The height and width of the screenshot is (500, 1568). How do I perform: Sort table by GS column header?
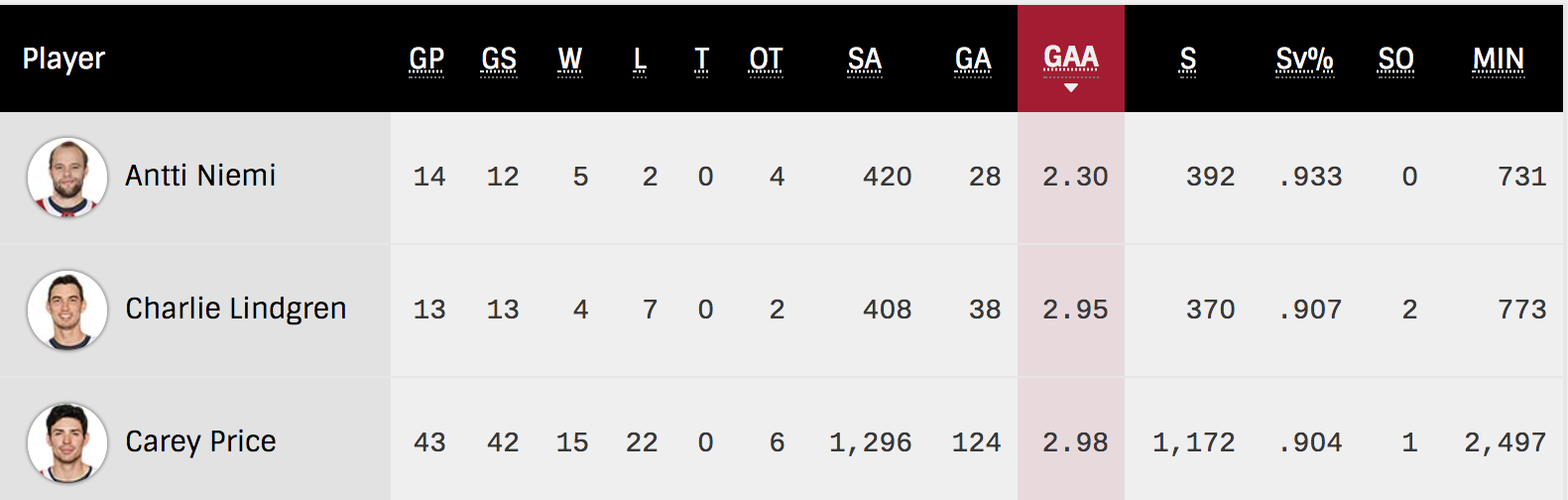tap(499, 60)
